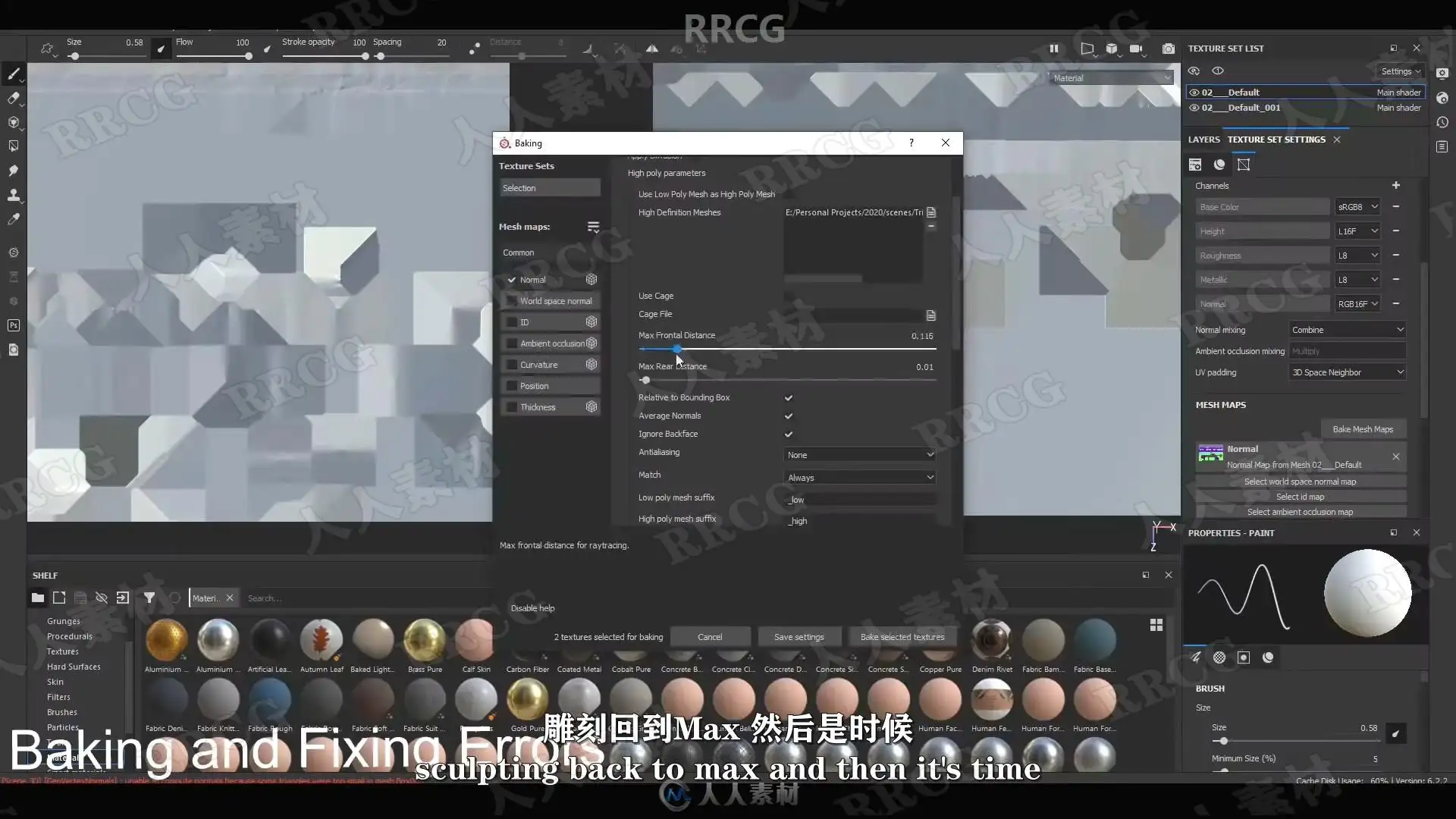
Task: Open the Procedurals shelf category
Action: click(70, 636)
